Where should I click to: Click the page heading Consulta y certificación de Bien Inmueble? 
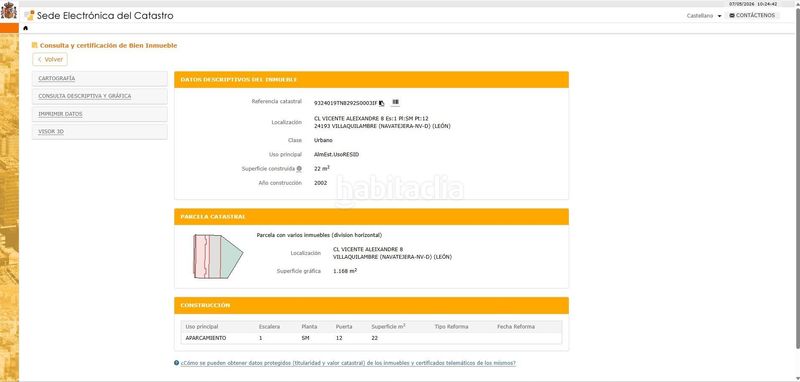point(108,45)
